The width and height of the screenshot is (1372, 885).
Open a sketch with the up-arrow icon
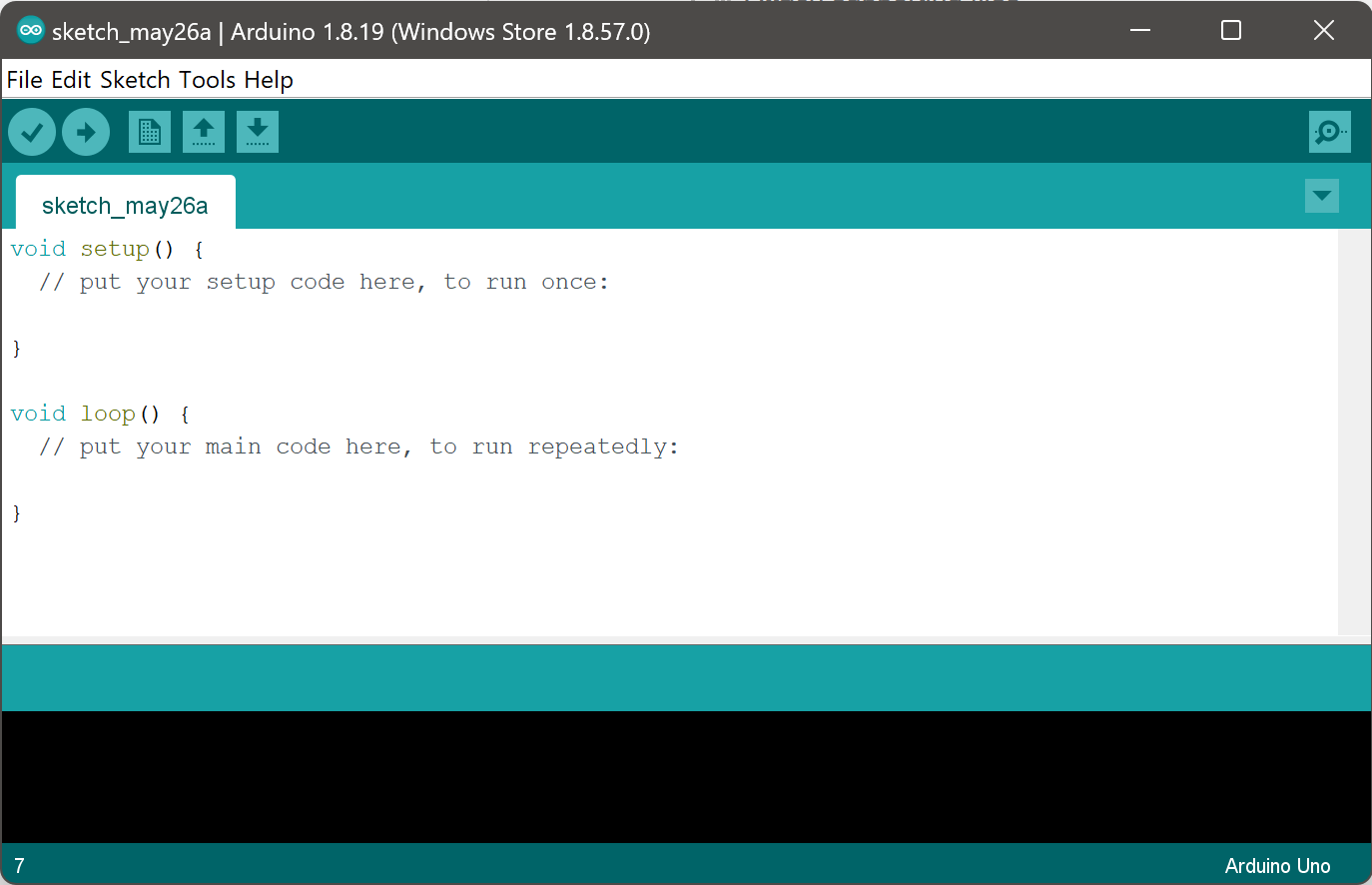point(204,132)
